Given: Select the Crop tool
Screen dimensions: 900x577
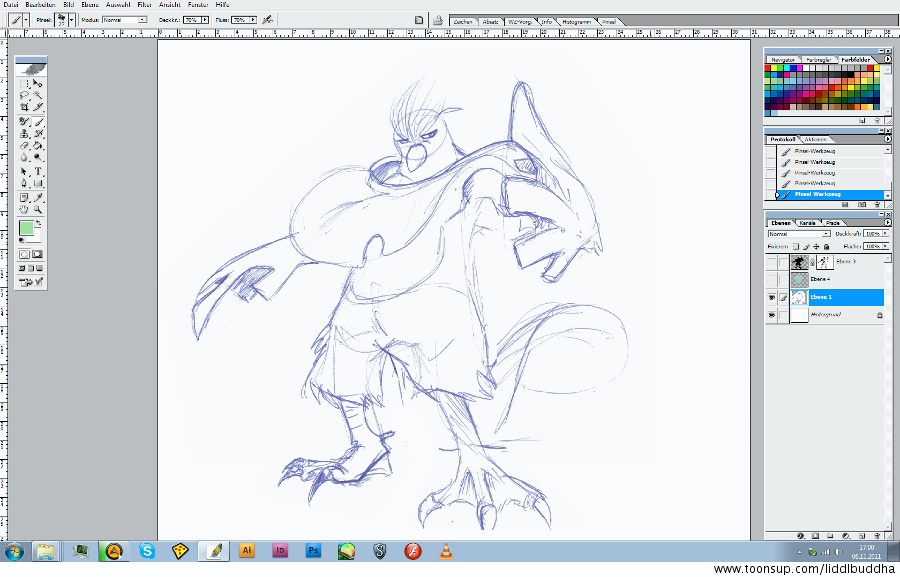Looking at the screenshot, I should pos(25,107).
